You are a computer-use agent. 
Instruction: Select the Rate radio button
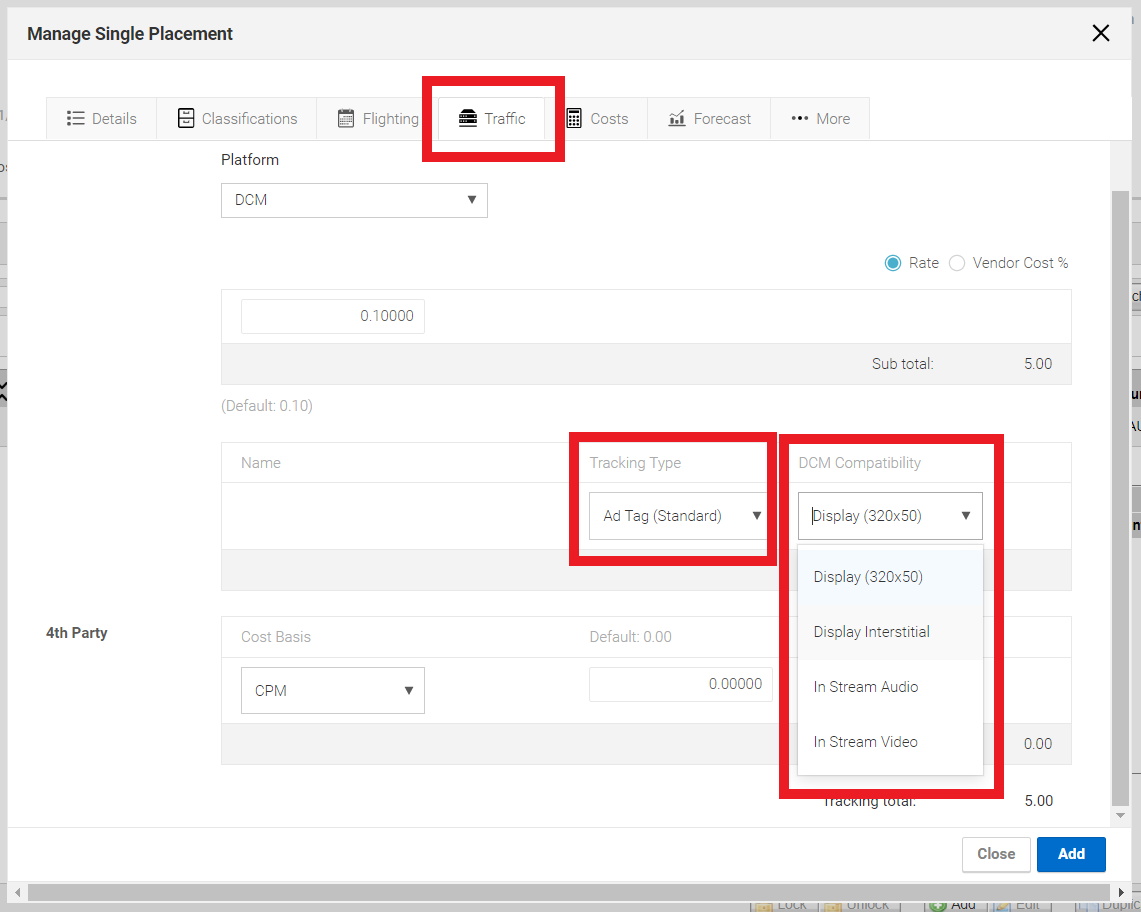(x=893, y=263)
